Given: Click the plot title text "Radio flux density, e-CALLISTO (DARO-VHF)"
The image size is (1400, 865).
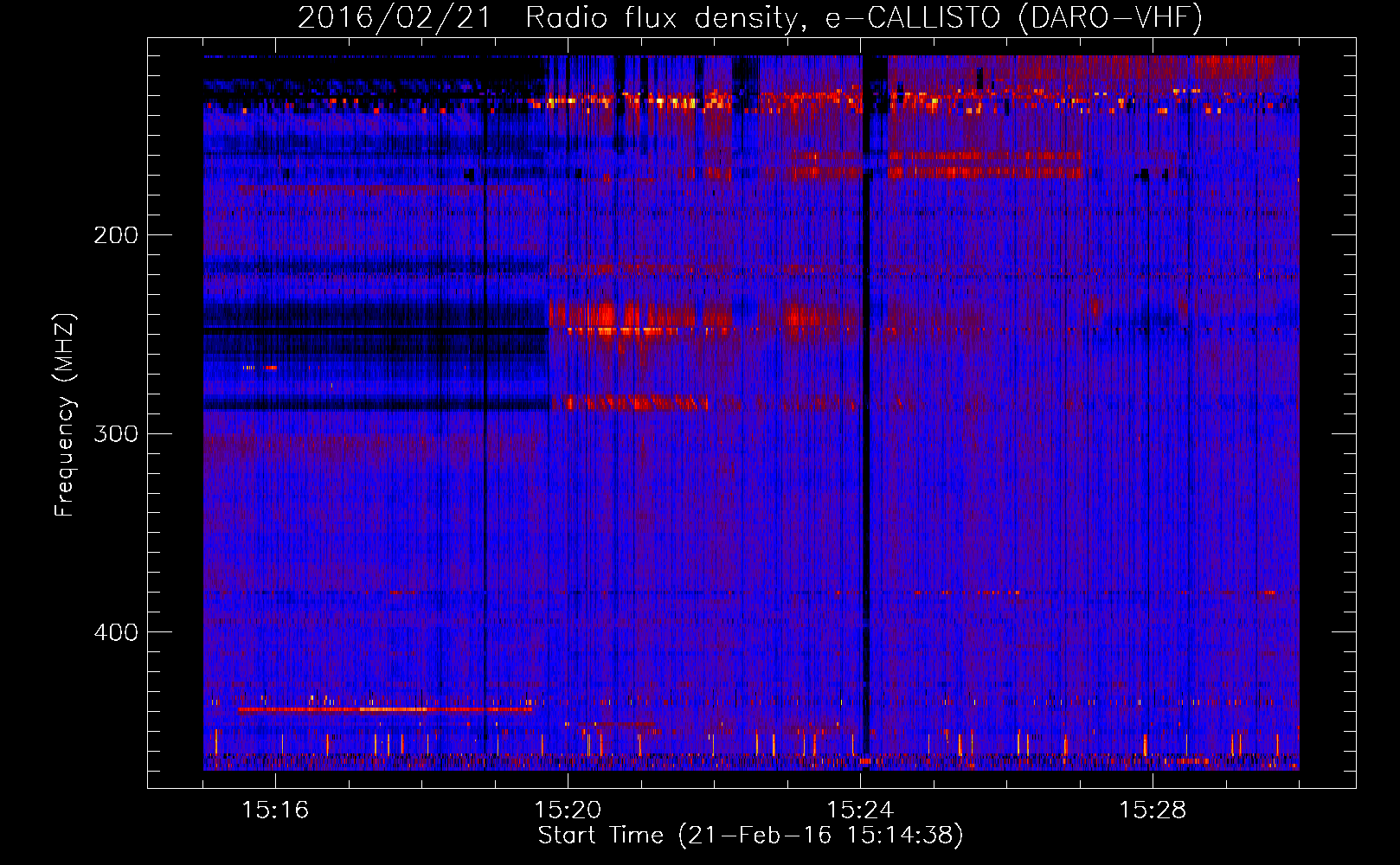Looking at the screenshot, I should point(864,18).
